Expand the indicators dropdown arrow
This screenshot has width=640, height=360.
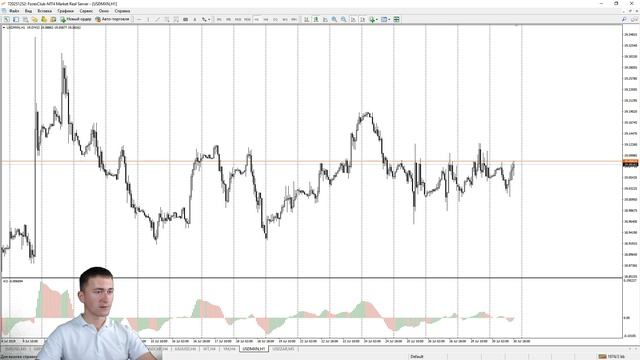coord(377,19)
